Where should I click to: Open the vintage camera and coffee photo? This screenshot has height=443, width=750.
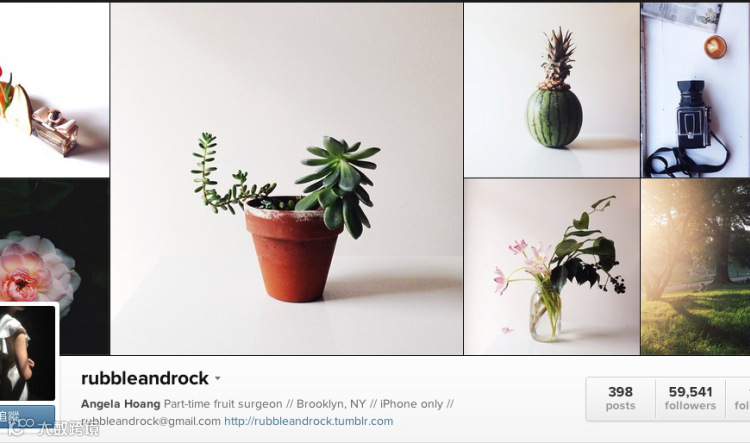tap(695, 90)
